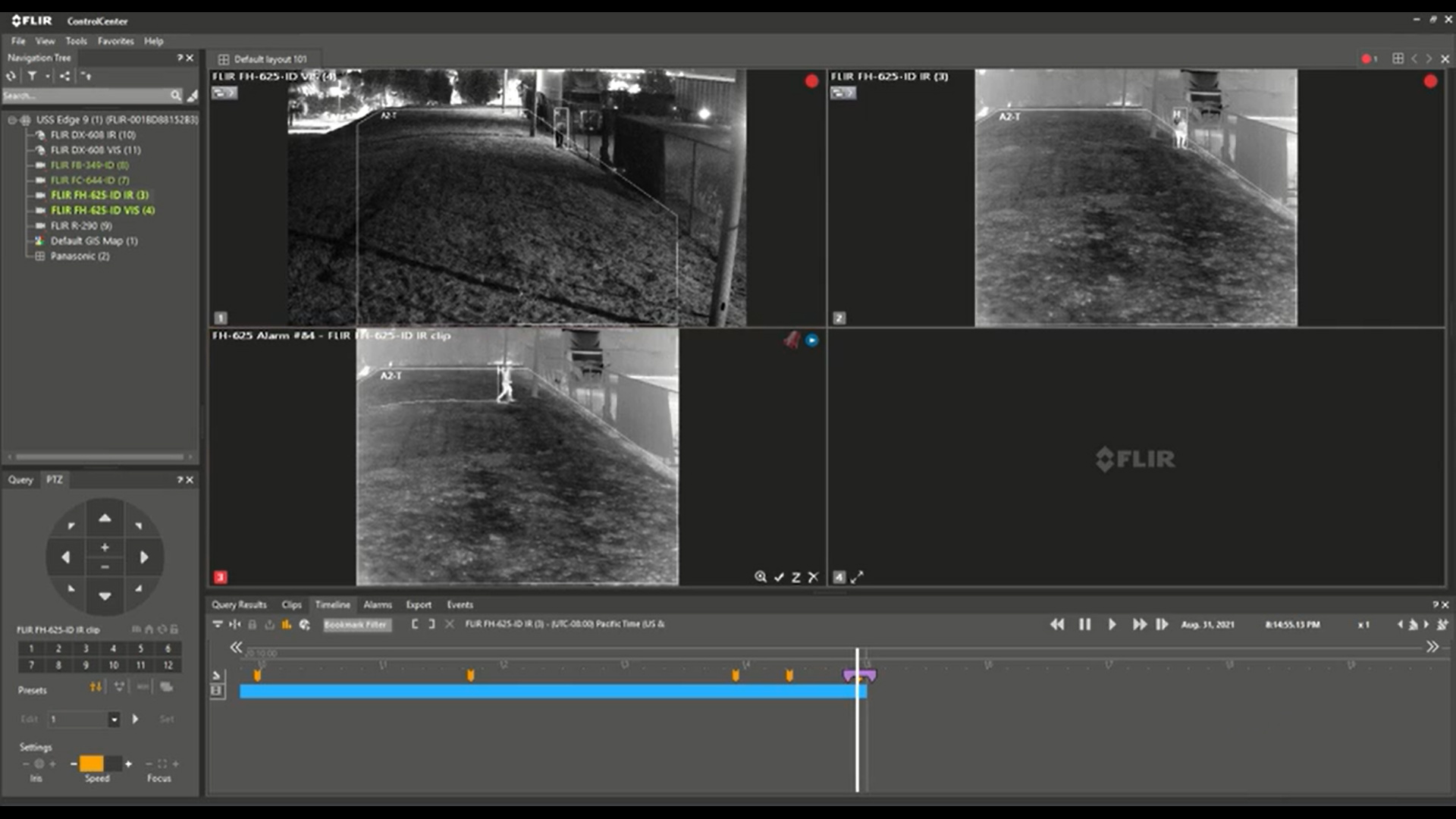This screenshot has width=1456, height=819.
Task: Refresh the navigation tree
Action: 11,76
